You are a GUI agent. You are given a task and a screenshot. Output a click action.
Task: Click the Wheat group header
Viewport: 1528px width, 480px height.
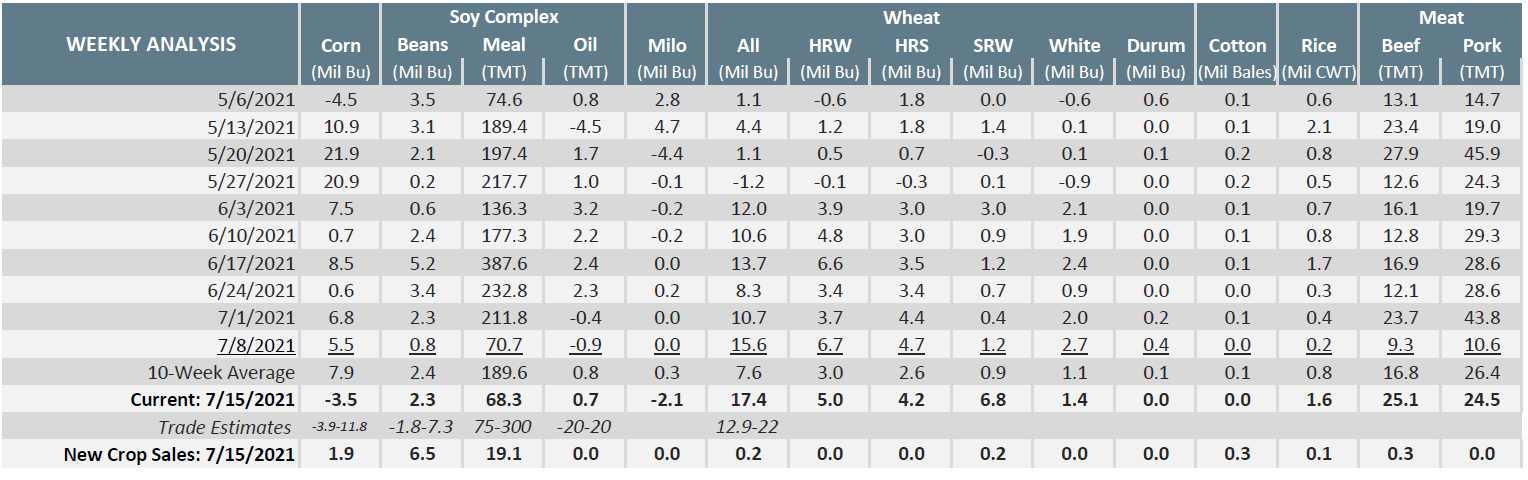910,17
